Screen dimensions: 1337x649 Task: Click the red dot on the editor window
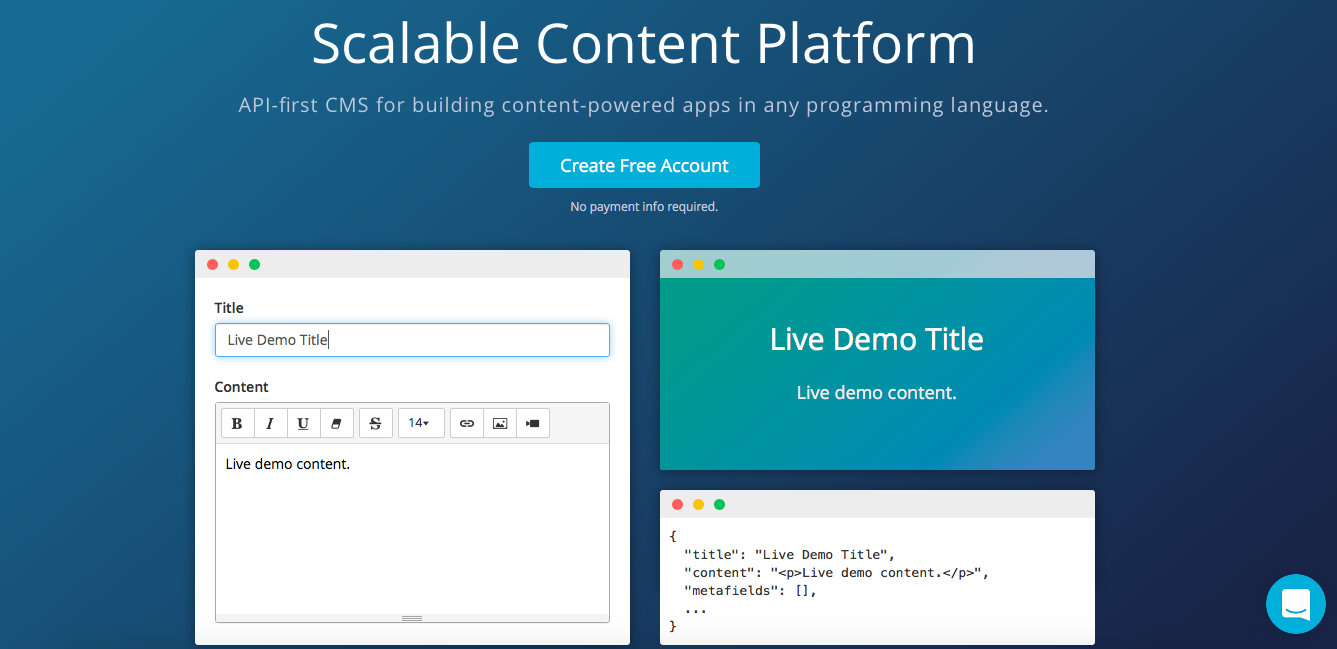pos(212,264)
